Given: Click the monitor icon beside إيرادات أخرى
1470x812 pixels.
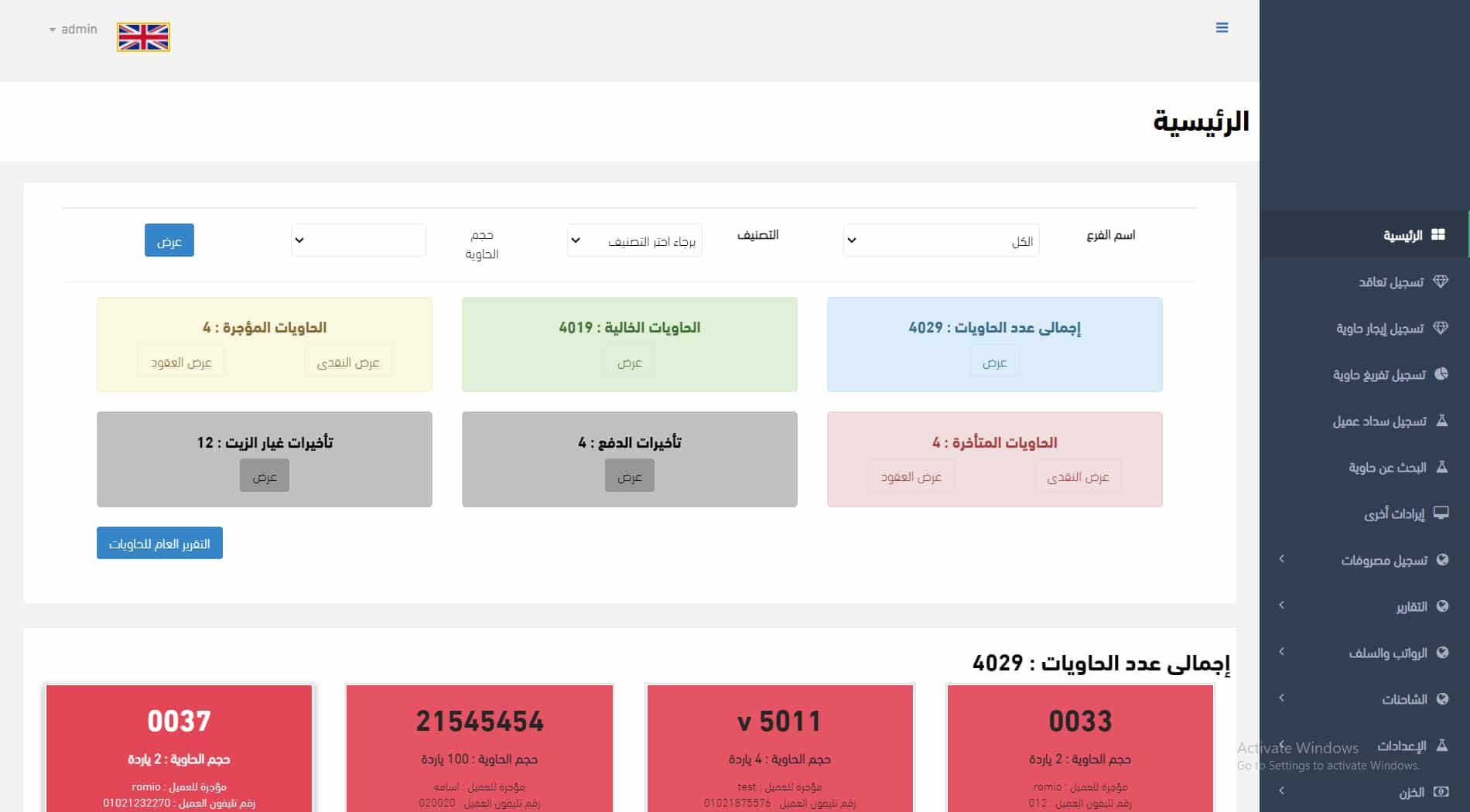Looking at the screenshot, I should pos(1441,513).
